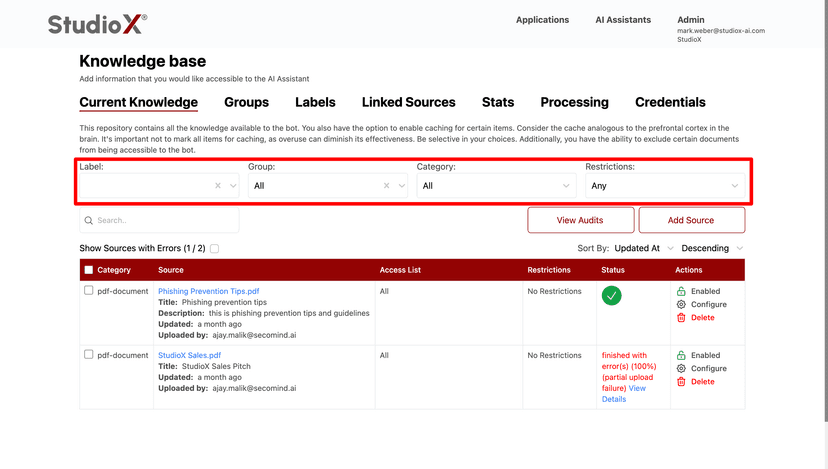Viewport: 828px width, 469px height.
Task: Click the StudioX logo
Action: coord(97,24)
